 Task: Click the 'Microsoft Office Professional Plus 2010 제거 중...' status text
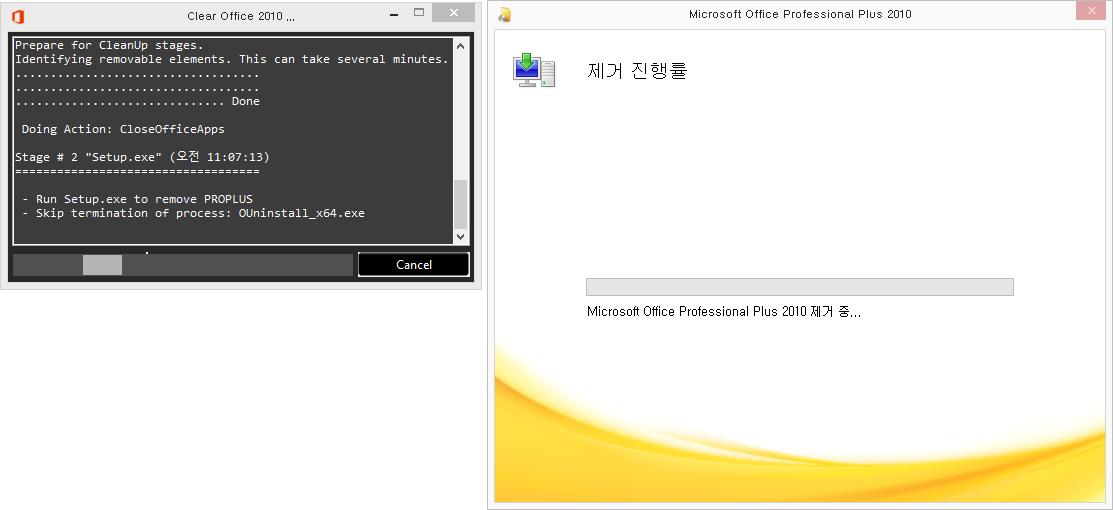click(724, 312)
